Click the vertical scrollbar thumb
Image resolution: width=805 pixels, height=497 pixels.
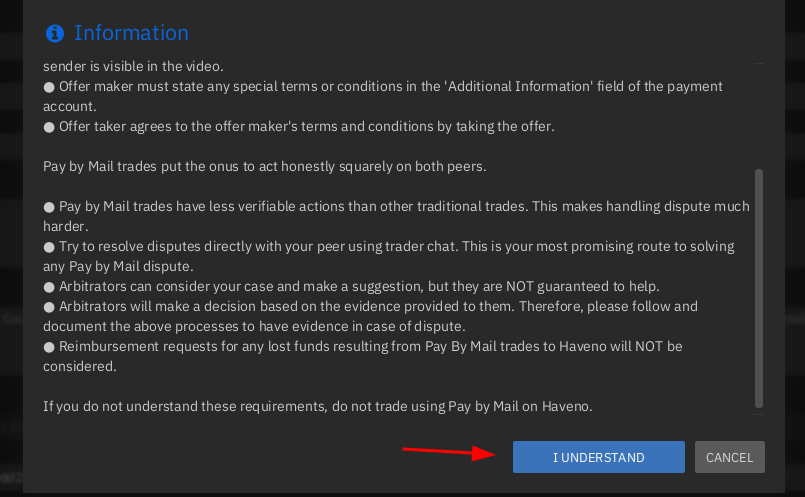tap(758, 288)
